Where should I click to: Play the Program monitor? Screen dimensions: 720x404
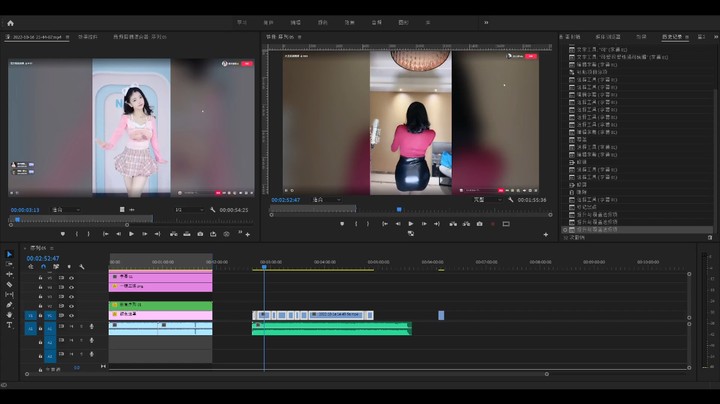pyautogui.click(x=411, y=224)
